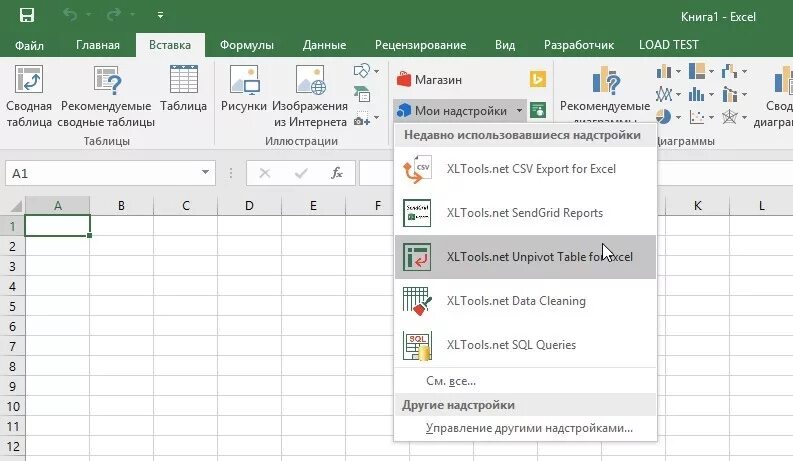Click the line chart icon
This screenshot has height=461, width=793.
664,94
